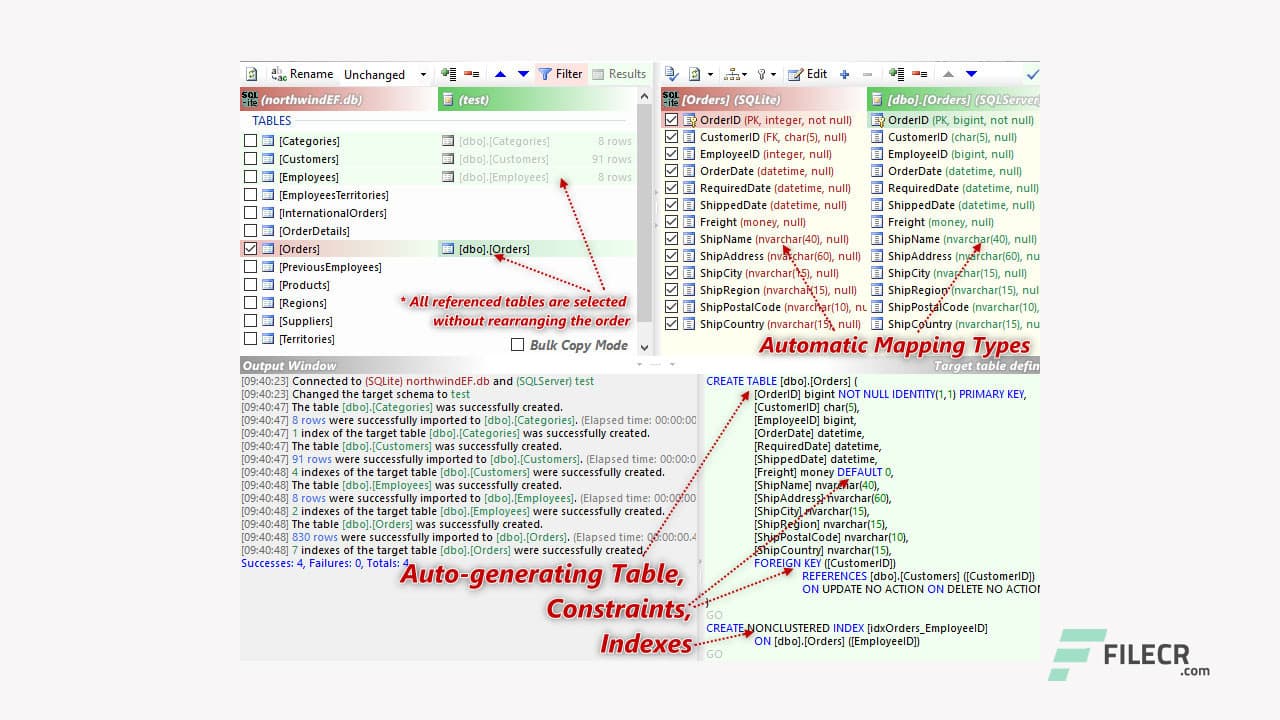Uncheck the ShipName column checkbox
Screen dimensions: 1280x720
coord(672,239)
